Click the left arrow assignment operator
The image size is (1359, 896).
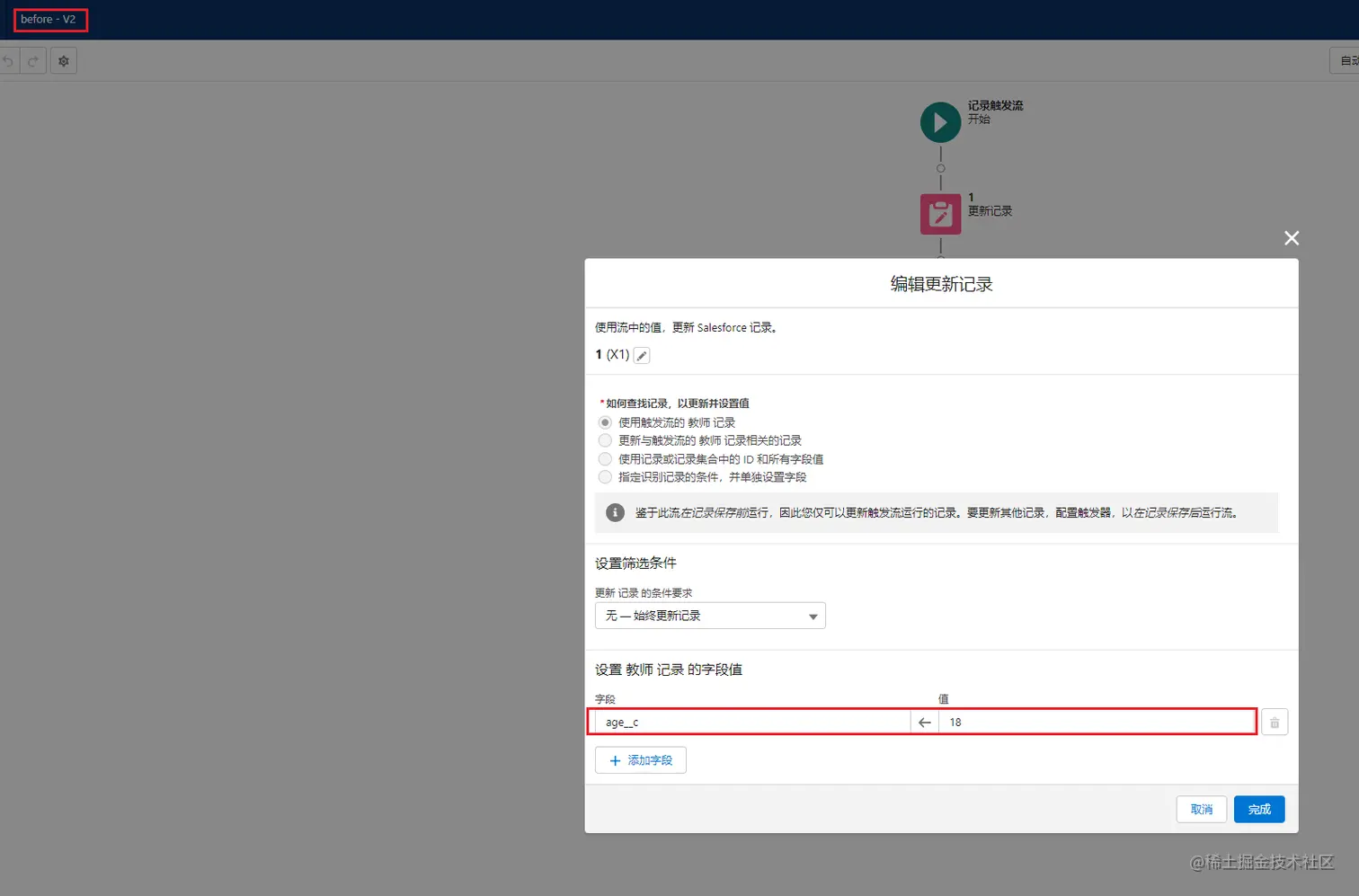click(925, 723)
